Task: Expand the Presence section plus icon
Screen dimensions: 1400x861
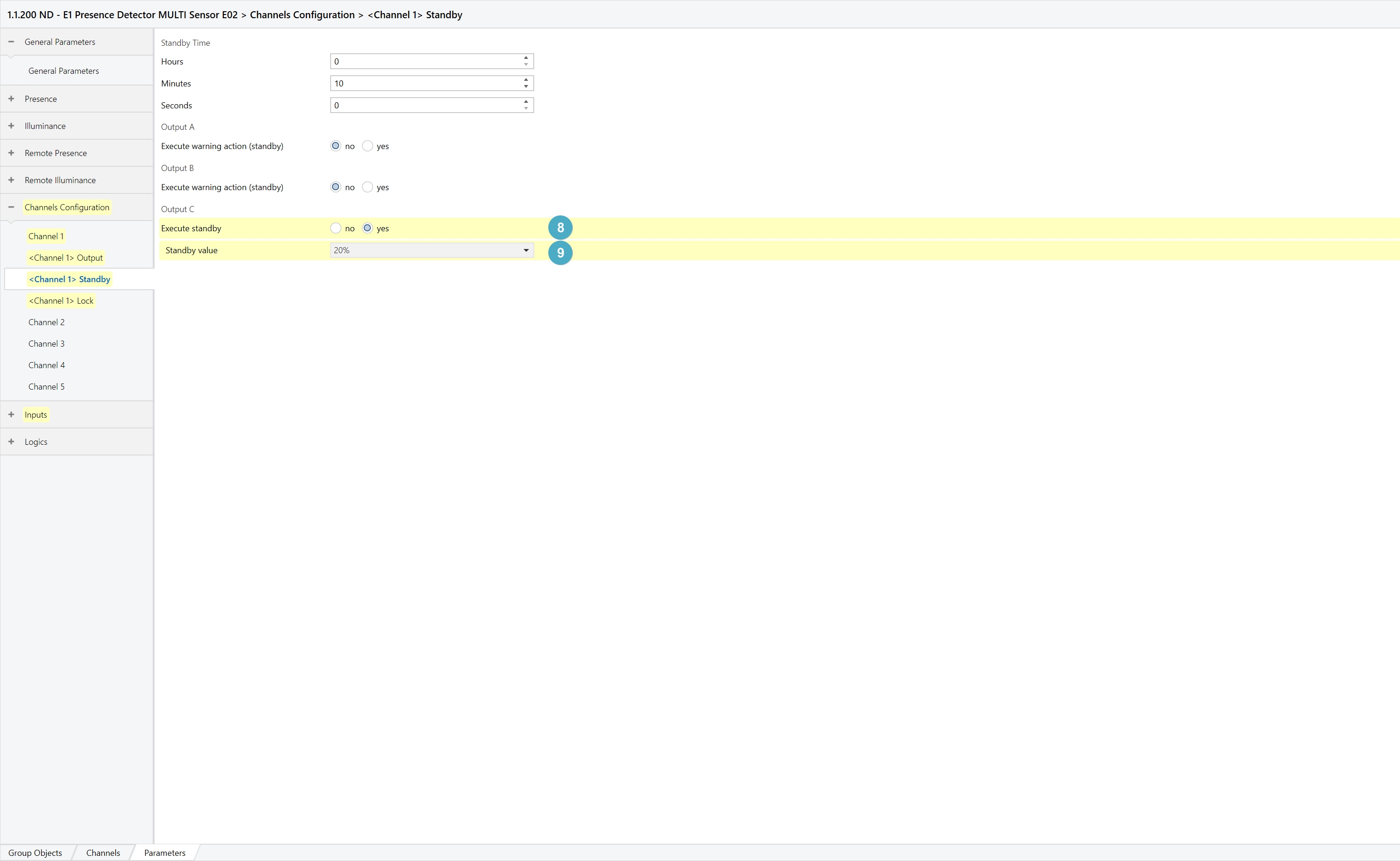Action: [x=11, y=99]
